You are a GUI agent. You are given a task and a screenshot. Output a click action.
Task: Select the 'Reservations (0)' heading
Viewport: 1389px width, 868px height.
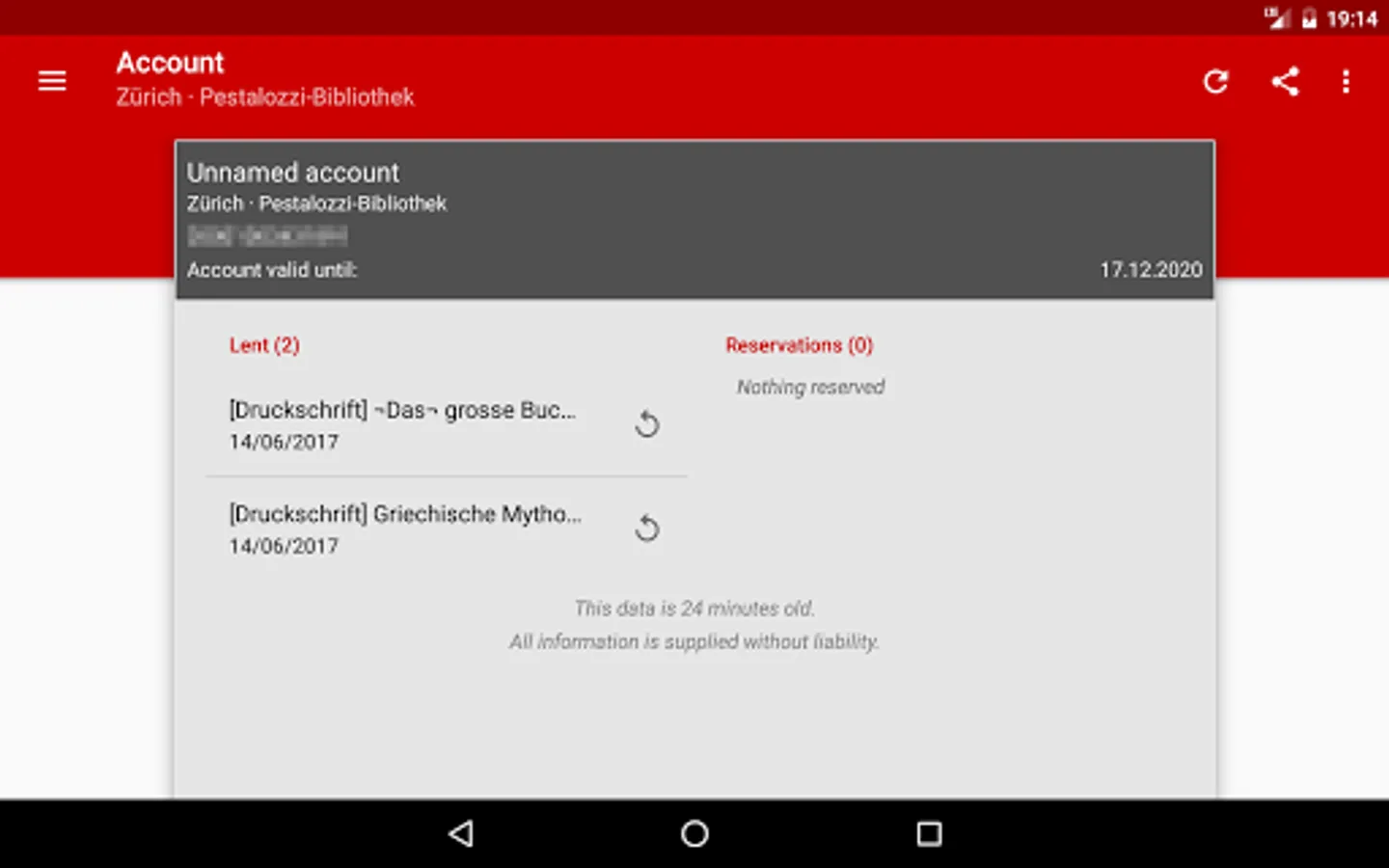click(x=800, y=345)
